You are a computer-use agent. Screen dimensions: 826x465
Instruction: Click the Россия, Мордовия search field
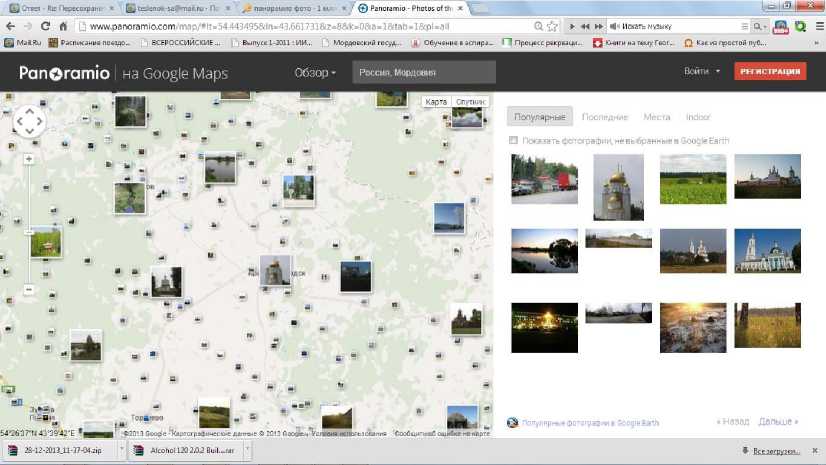424,73
